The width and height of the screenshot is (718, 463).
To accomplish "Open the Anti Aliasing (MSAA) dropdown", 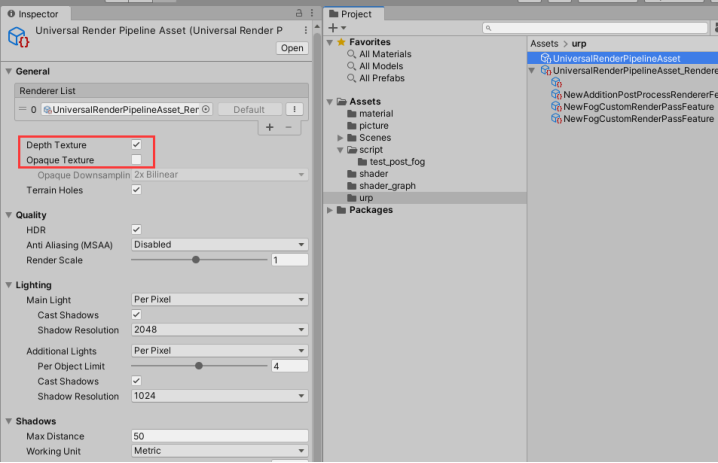I will pyautogui.click(x=219, y=245).
